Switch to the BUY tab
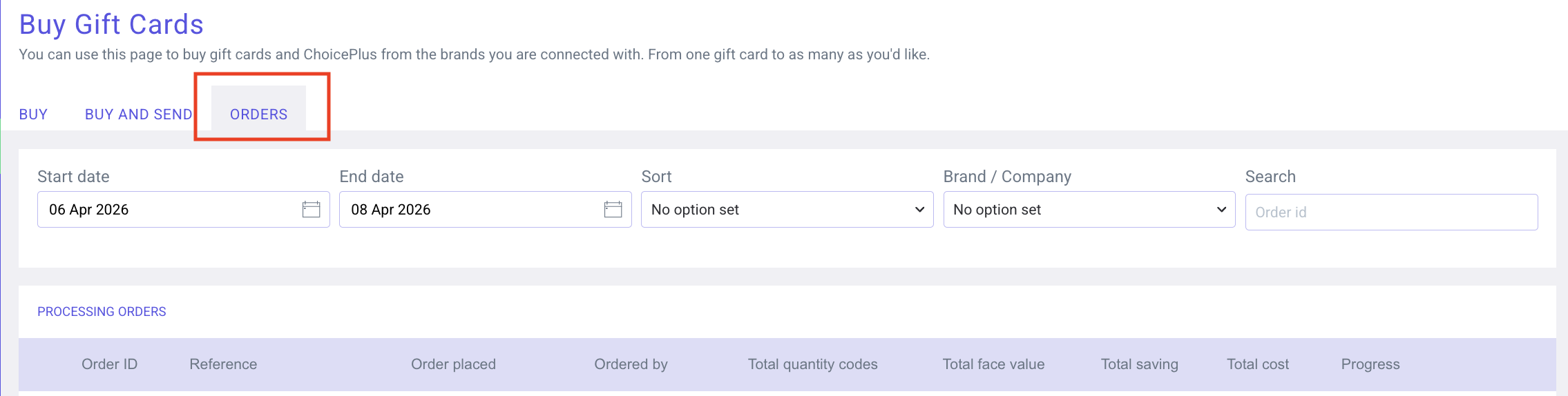1568x396 pixels. [x=33, y=115]
